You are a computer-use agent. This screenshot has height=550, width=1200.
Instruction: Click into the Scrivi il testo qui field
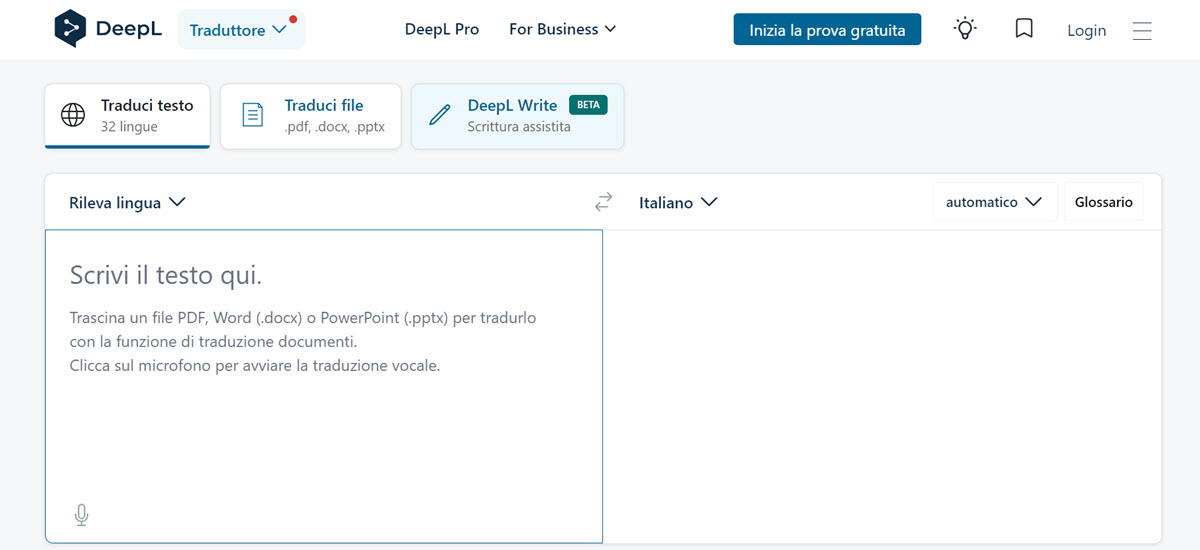pyautogui.click(x=324, y=386)
